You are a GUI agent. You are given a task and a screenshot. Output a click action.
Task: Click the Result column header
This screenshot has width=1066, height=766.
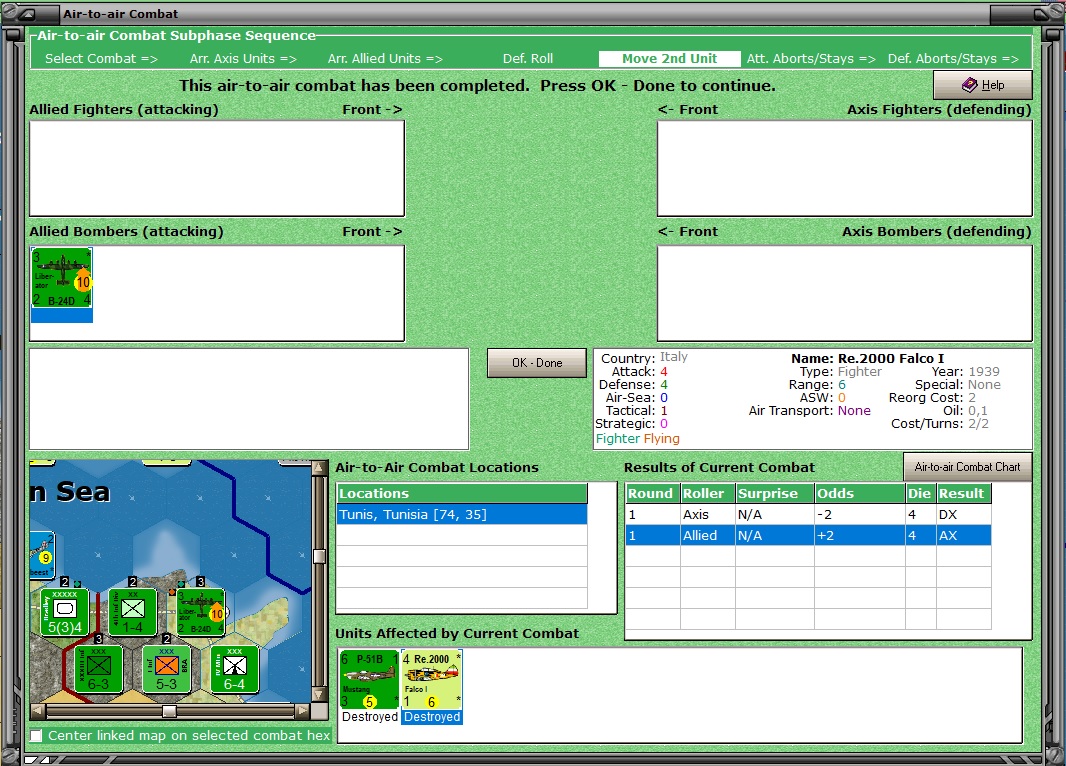pos(963,493)
